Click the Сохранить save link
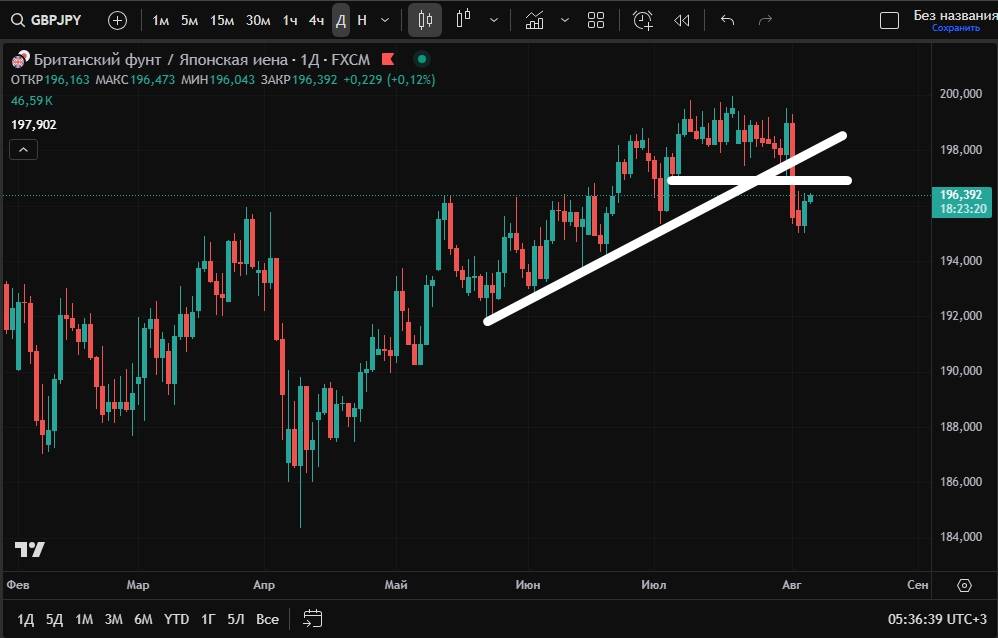The width and height of the screenshot is (998, 638). [x=955, y=29]
